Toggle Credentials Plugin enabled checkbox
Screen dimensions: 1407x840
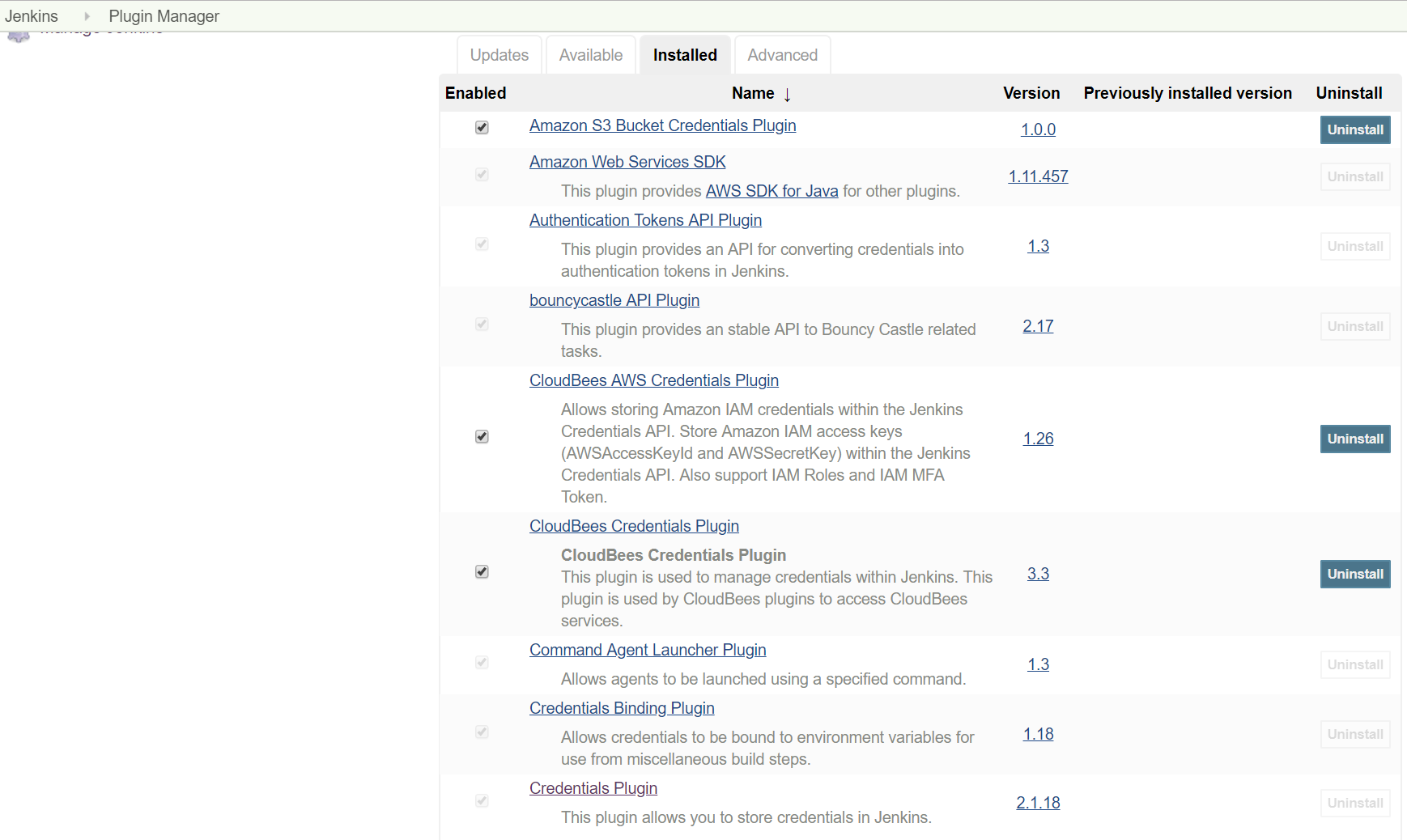click(482, 800)
